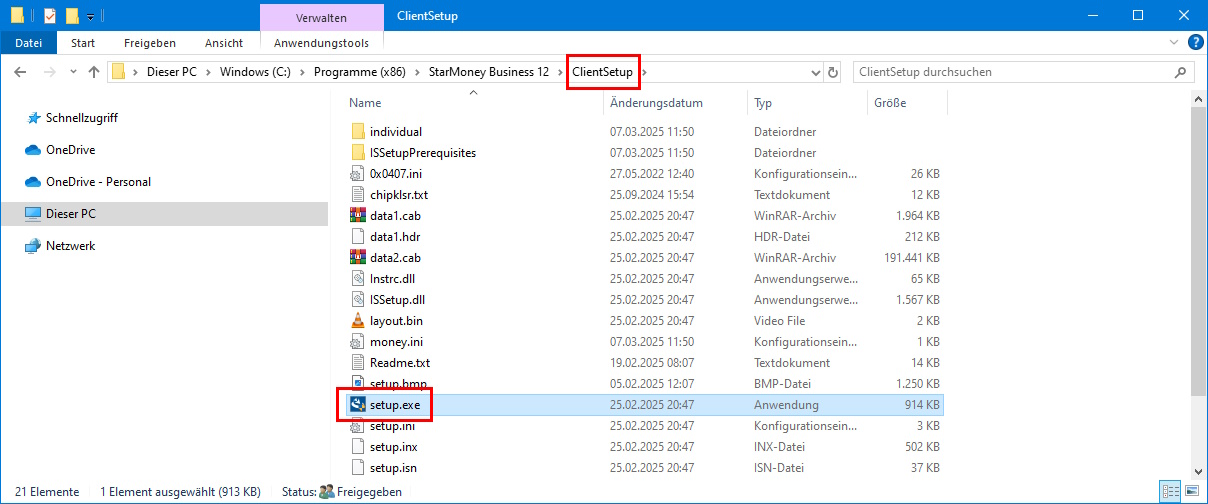Click the layout.bin VLC cone icon
The image size is (1208, 504).
[x=359, y=321]
